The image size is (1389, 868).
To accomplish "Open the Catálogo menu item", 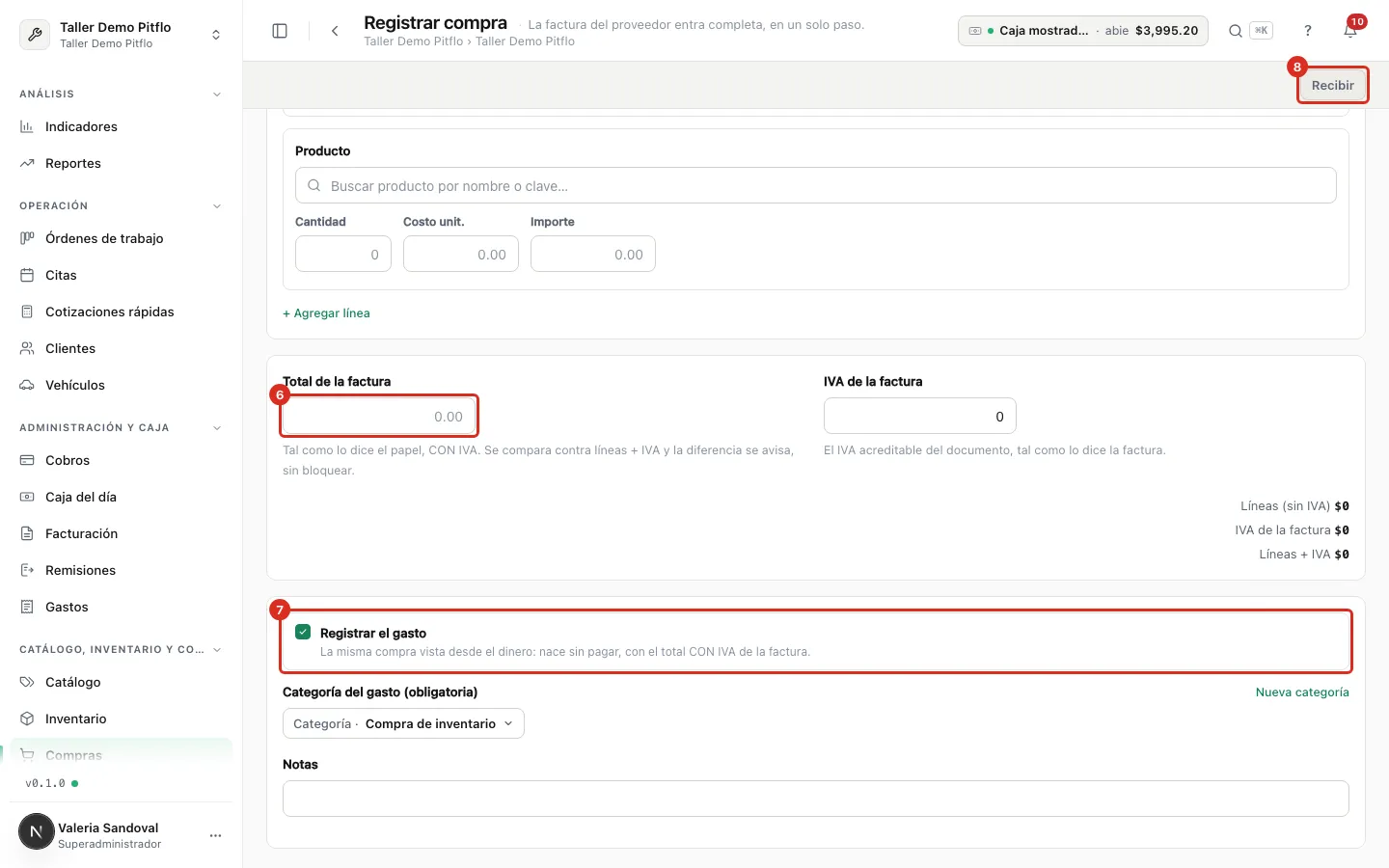I will click(x=122, y=682).
